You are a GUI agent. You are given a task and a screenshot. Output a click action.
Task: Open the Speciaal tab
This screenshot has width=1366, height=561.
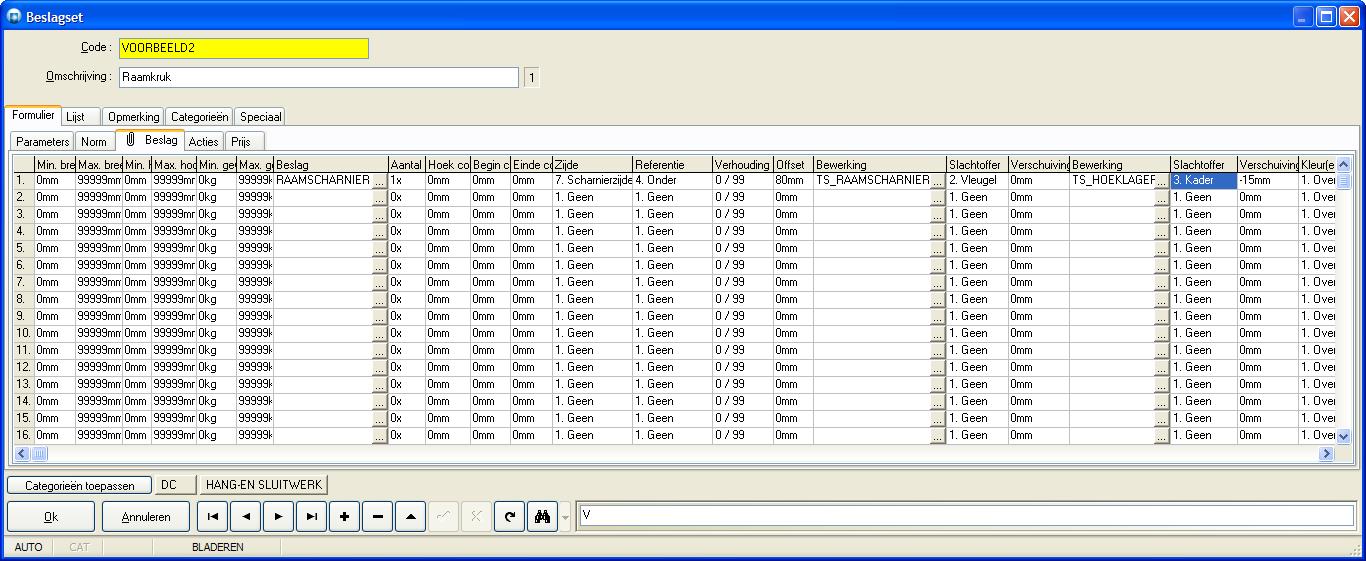click(260, 117)
